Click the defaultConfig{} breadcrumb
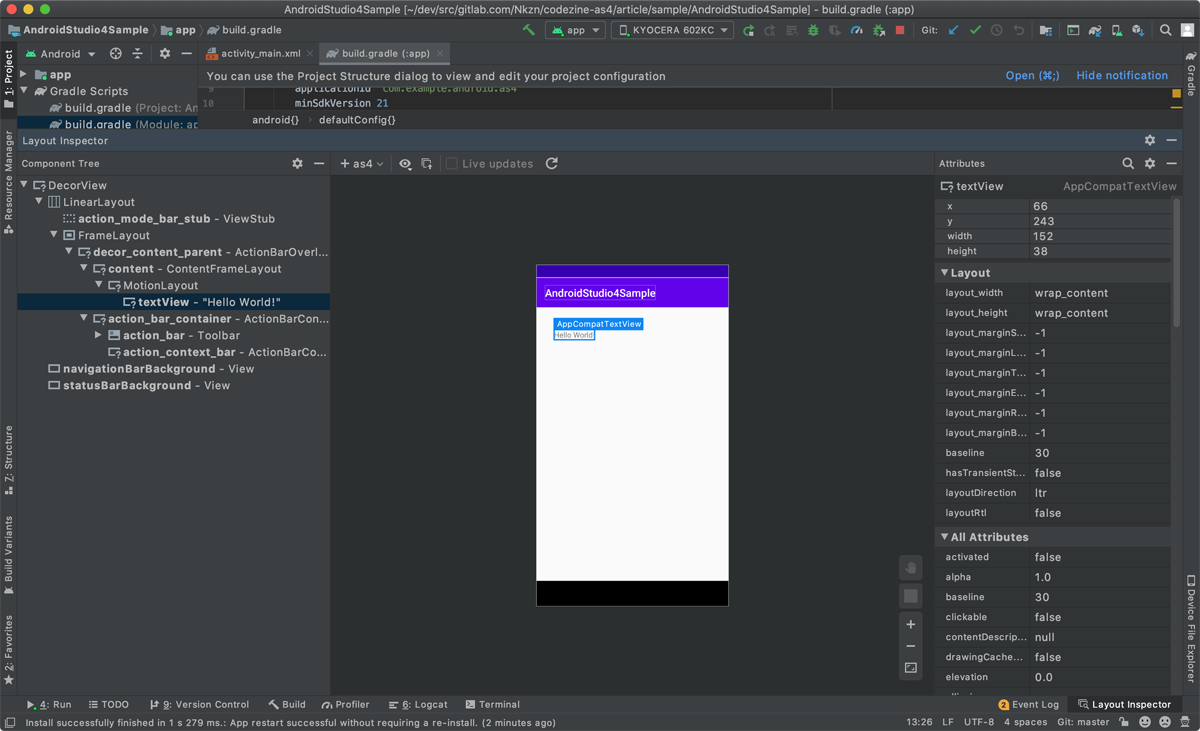The height and width of the screenshot is (731, 1200). point(357,120)
